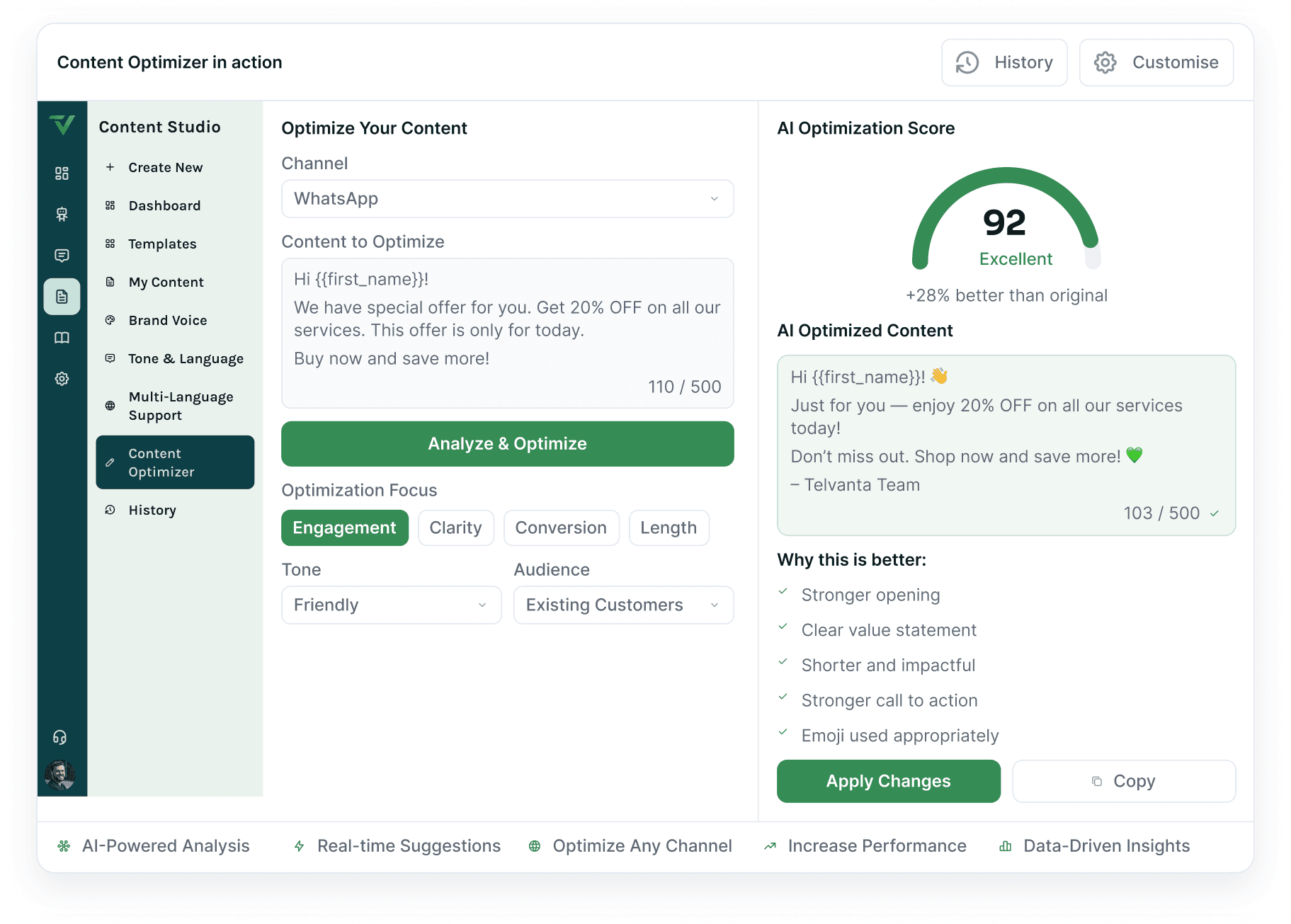This screenshot has width=1291, height=924.
Task: Click the clock icon beside sidebar History
Action: tap(110, 510)
